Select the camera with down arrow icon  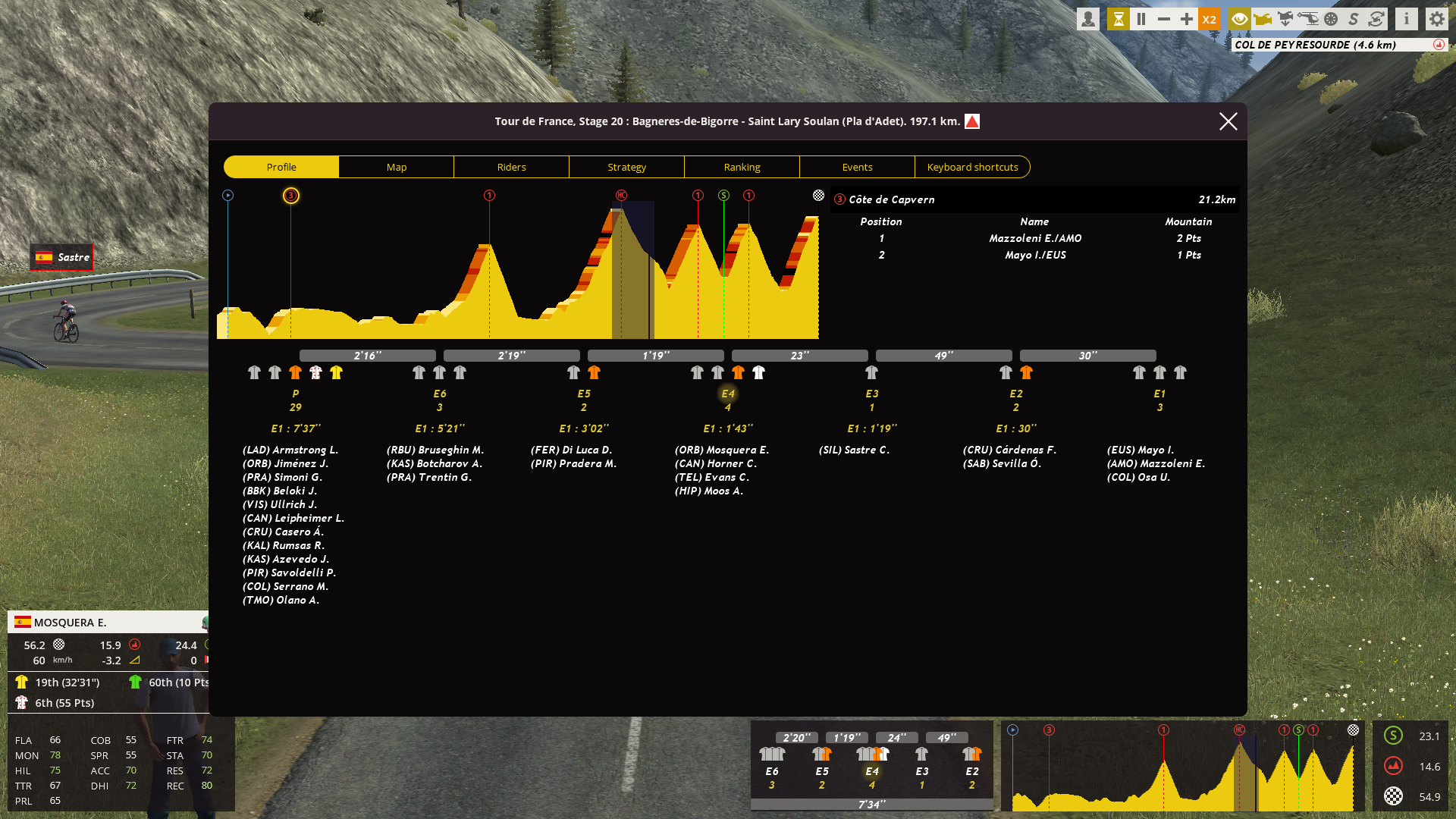click(1285, 20)
